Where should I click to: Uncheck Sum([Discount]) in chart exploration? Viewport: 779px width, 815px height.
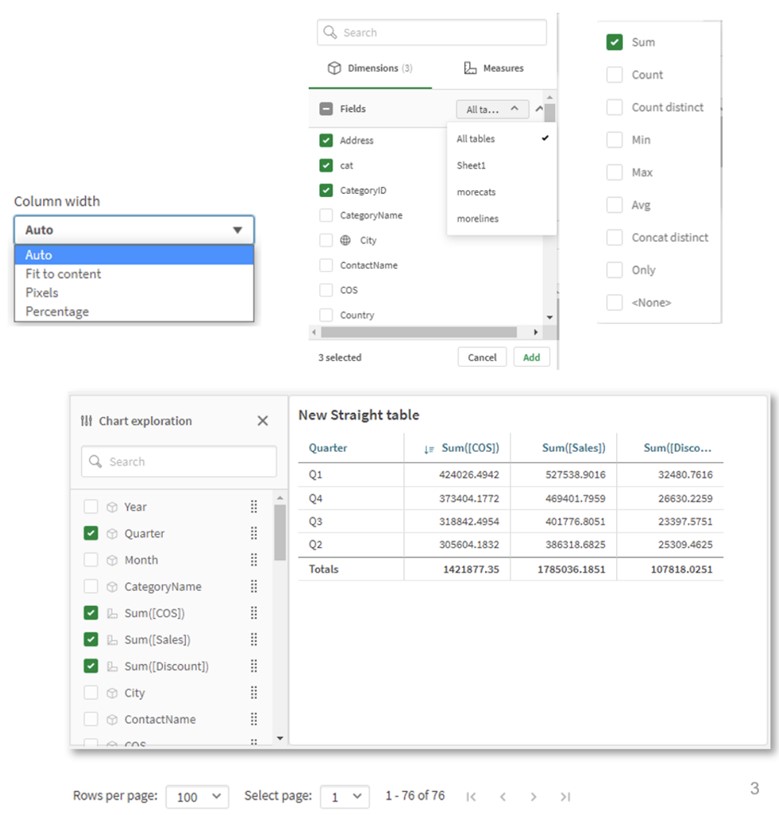tap(91, 666)
